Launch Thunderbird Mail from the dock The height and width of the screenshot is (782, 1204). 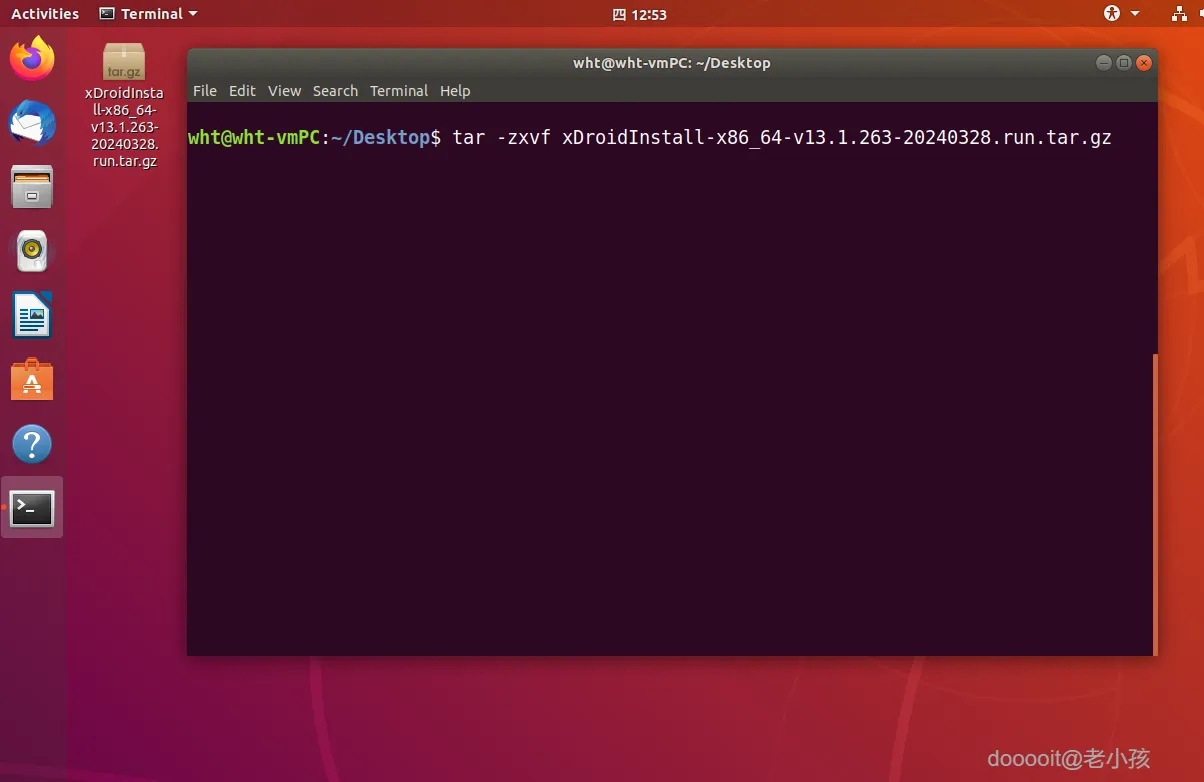[x=32, y=123]
